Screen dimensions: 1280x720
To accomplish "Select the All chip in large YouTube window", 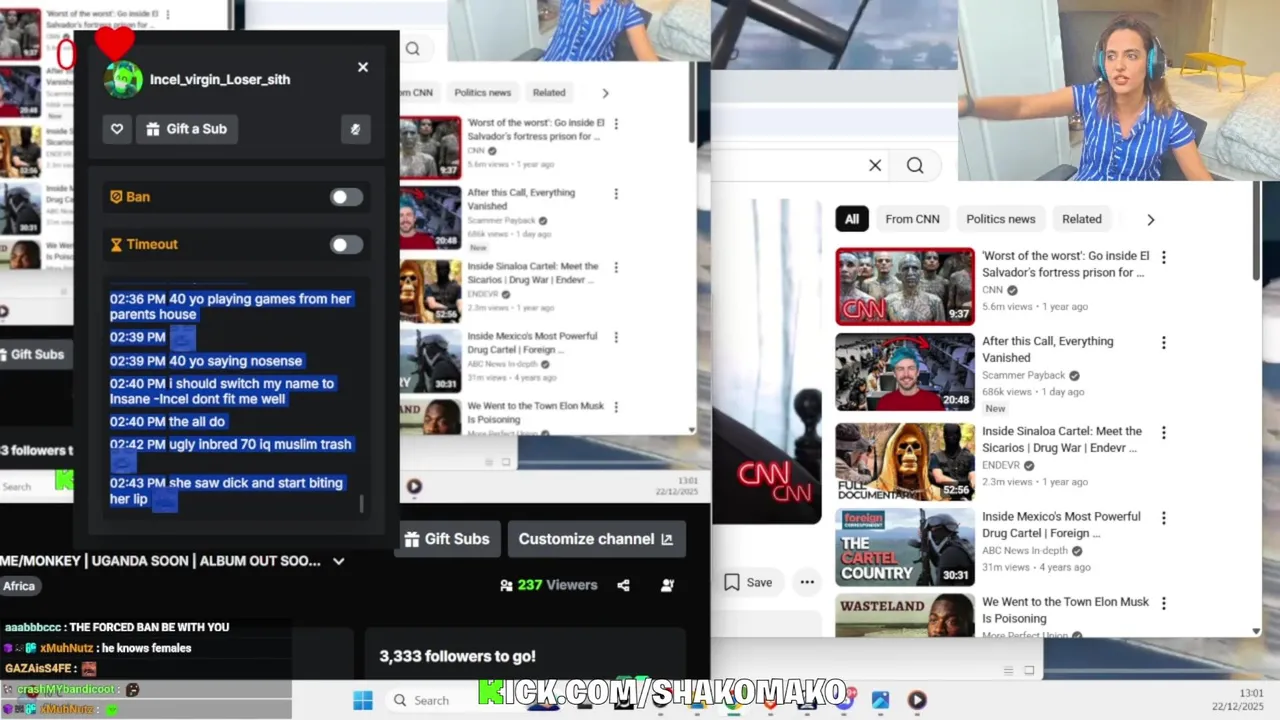I will (852, 219).
